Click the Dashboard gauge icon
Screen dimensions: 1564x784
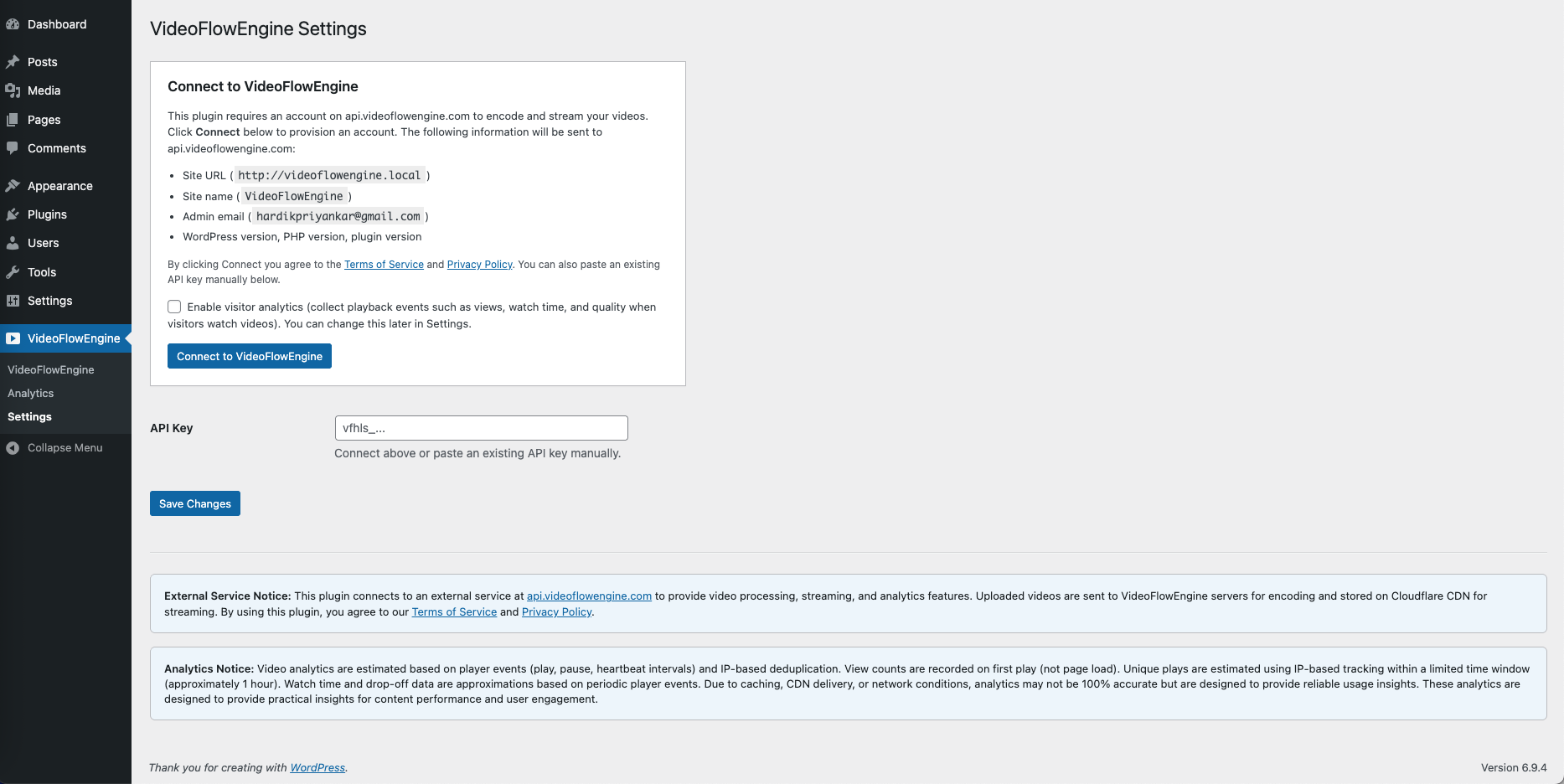click(13, 24)
